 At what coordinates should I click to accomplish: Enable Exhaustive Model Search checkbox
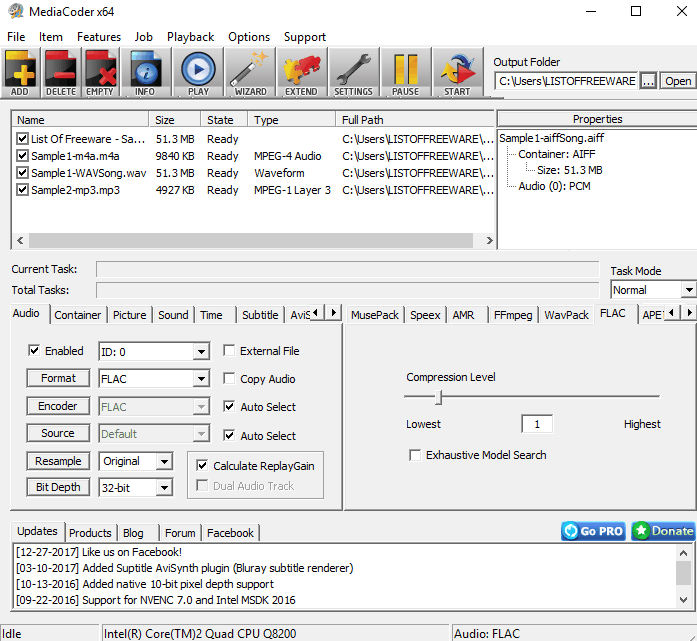point(415,455)
